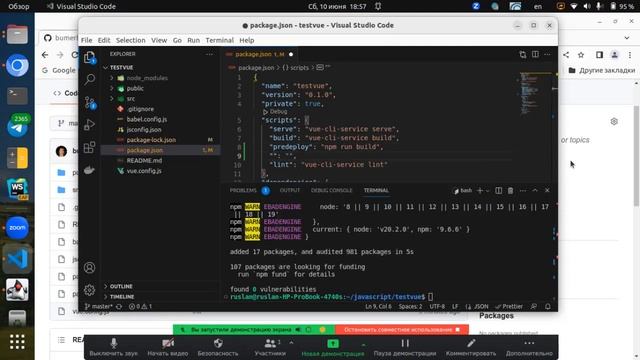Kill the terminal with the trash icon

point(510,191)
